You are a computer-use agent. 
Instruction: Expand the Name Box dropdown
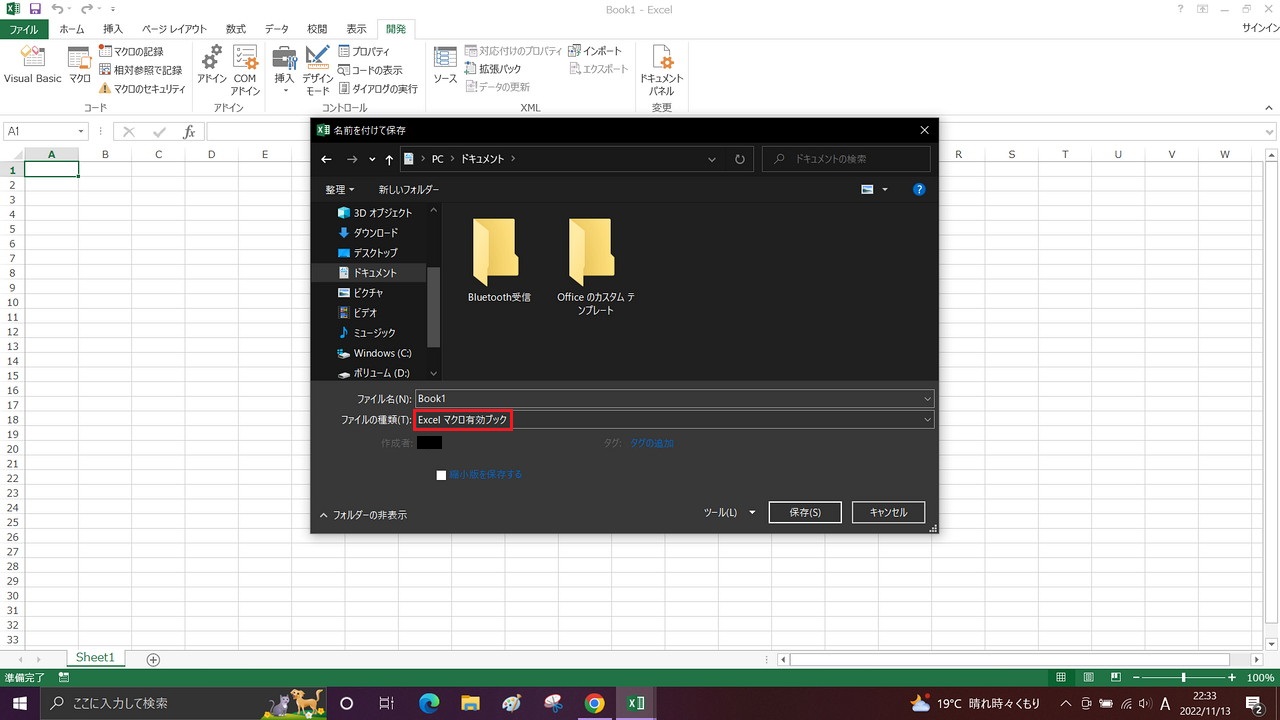tap(81, 131)
